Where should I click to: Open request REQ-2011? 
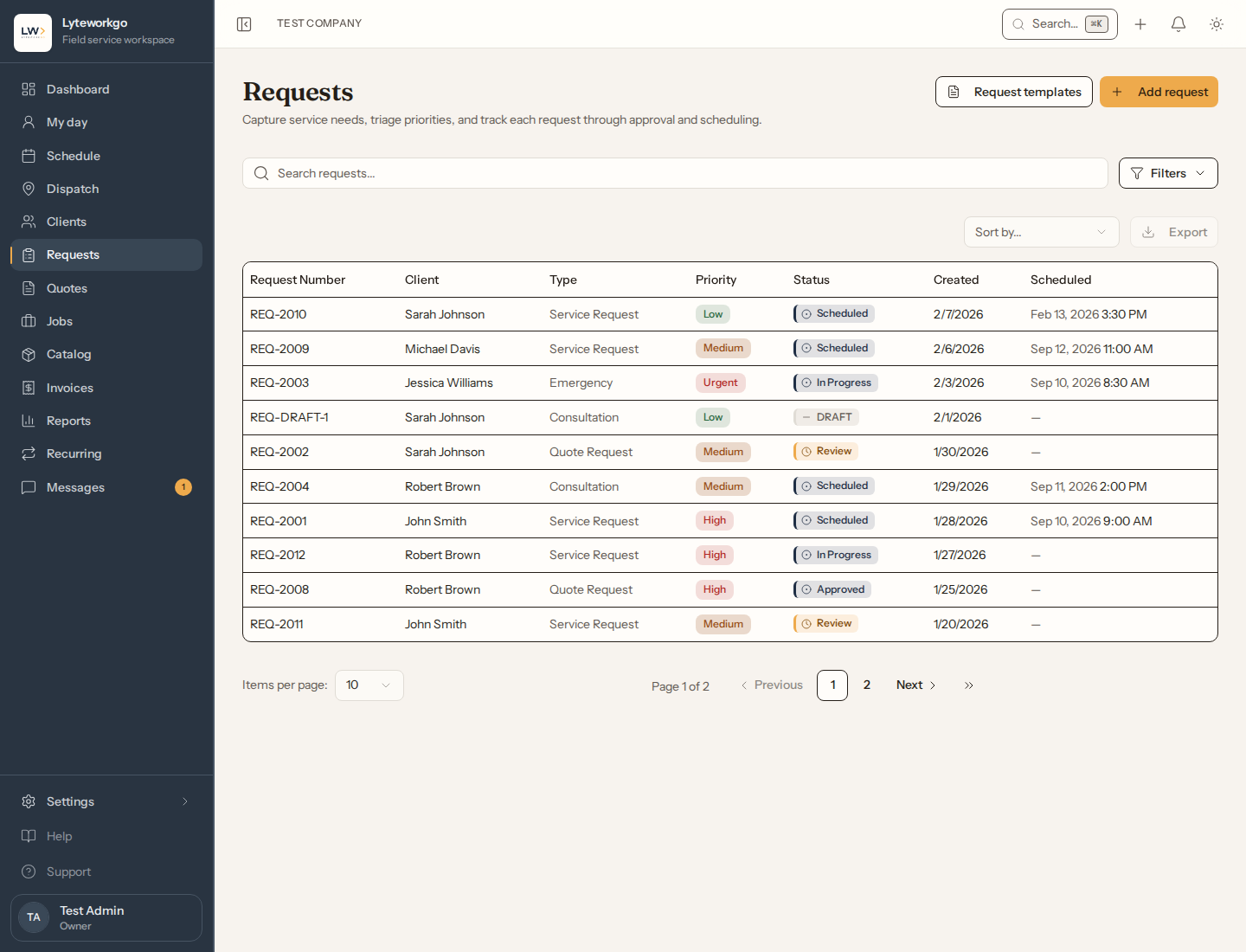point(277,624)
